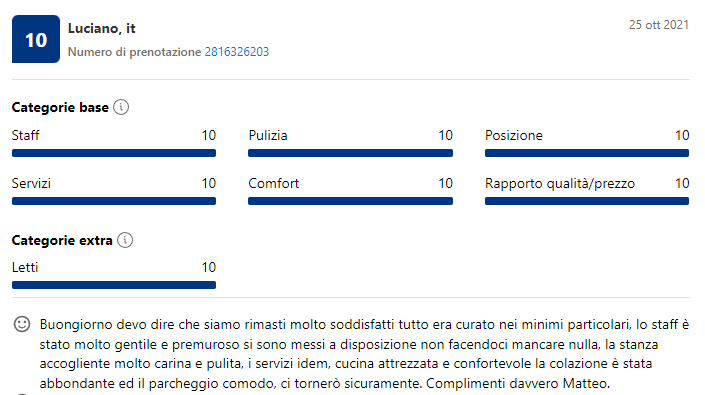Click the Rapporto qualità/prezzo rating bar
Screen dimensions: 705x395
pos(587,201)
